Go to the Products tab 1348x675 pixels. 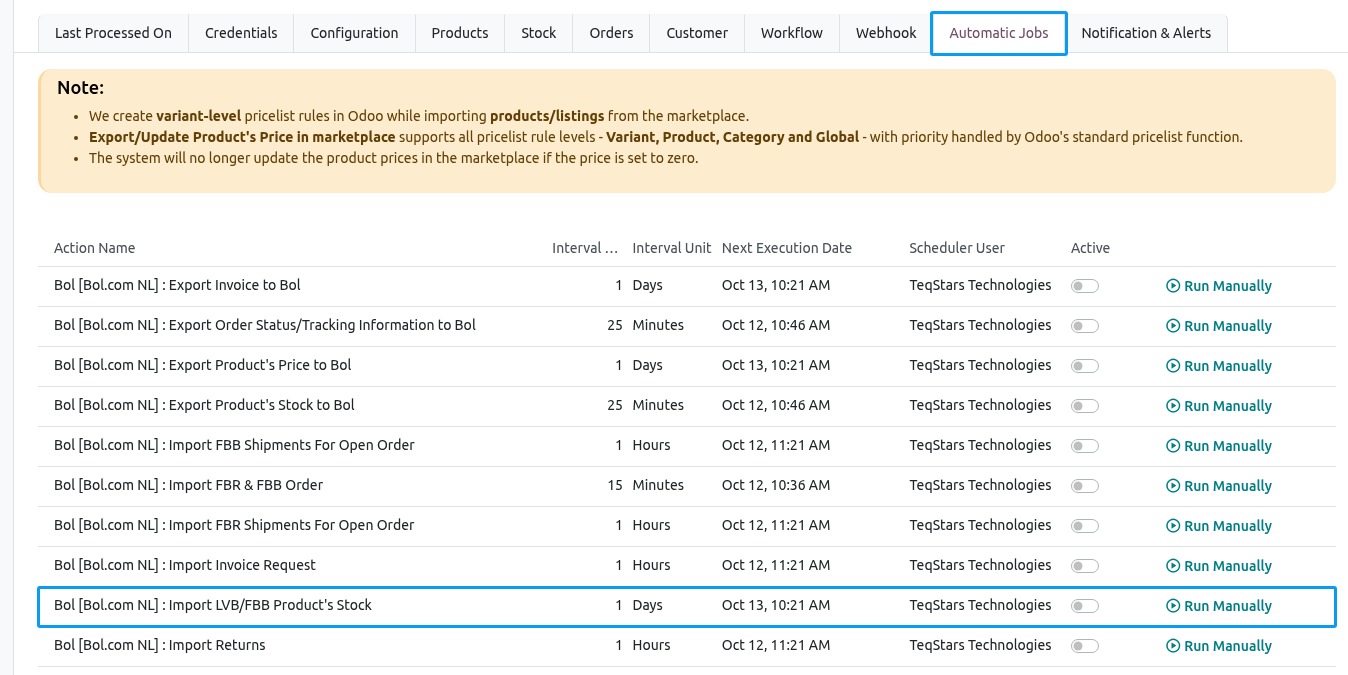(460, 33)
